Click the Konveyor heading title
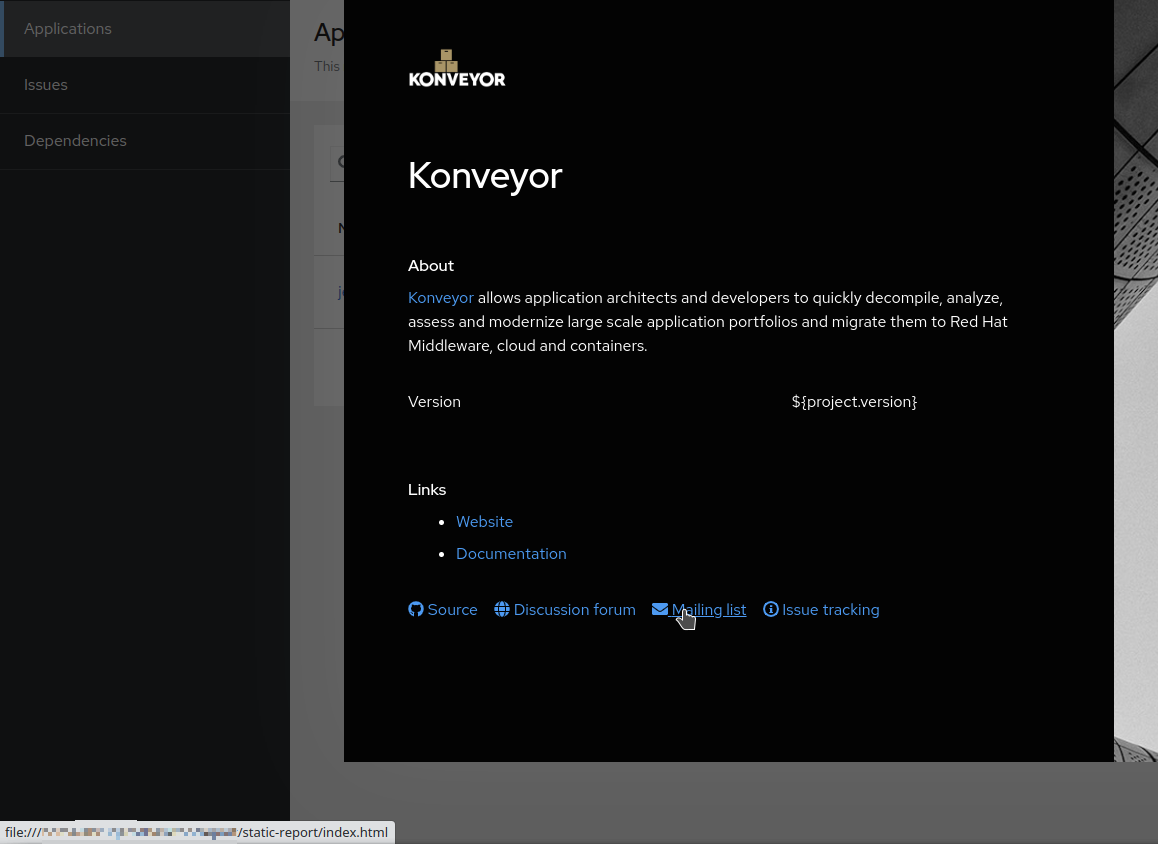The height and width of the screenshot is (844, 1158). pyautogui.click(x=484, y=176)
